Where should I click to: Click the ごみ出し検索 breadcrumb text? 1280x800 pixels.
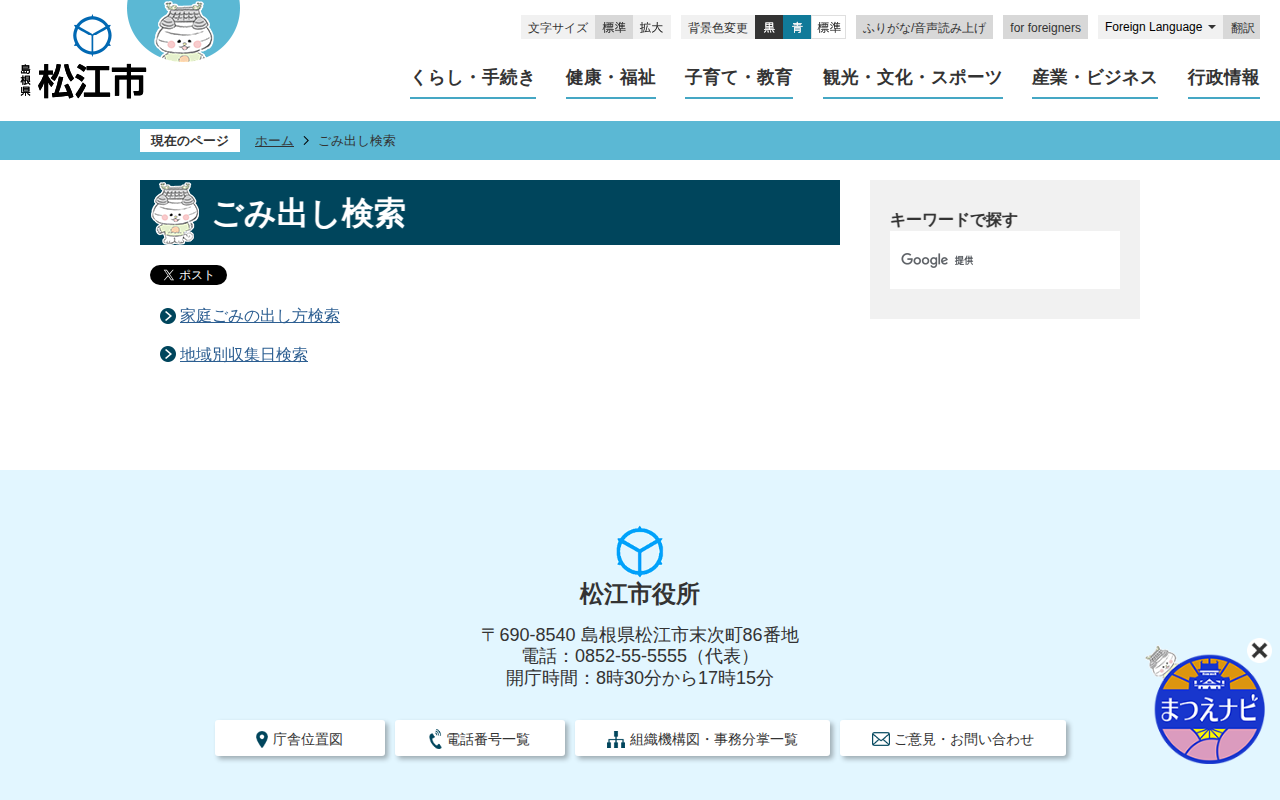coord(357,141)
